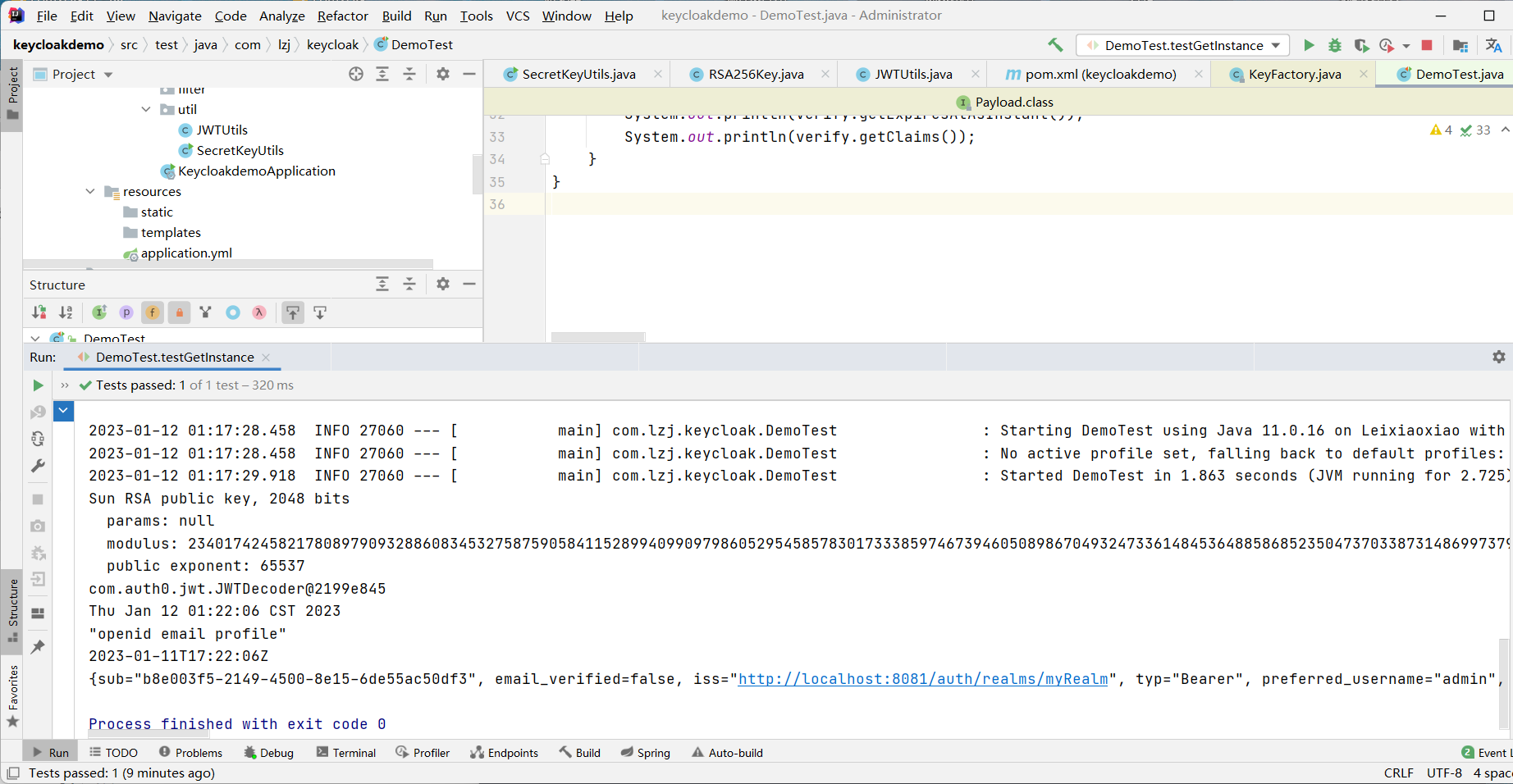Open Structure panel settings gear
The image size is (1513, 784).
[x=443, y=284]
